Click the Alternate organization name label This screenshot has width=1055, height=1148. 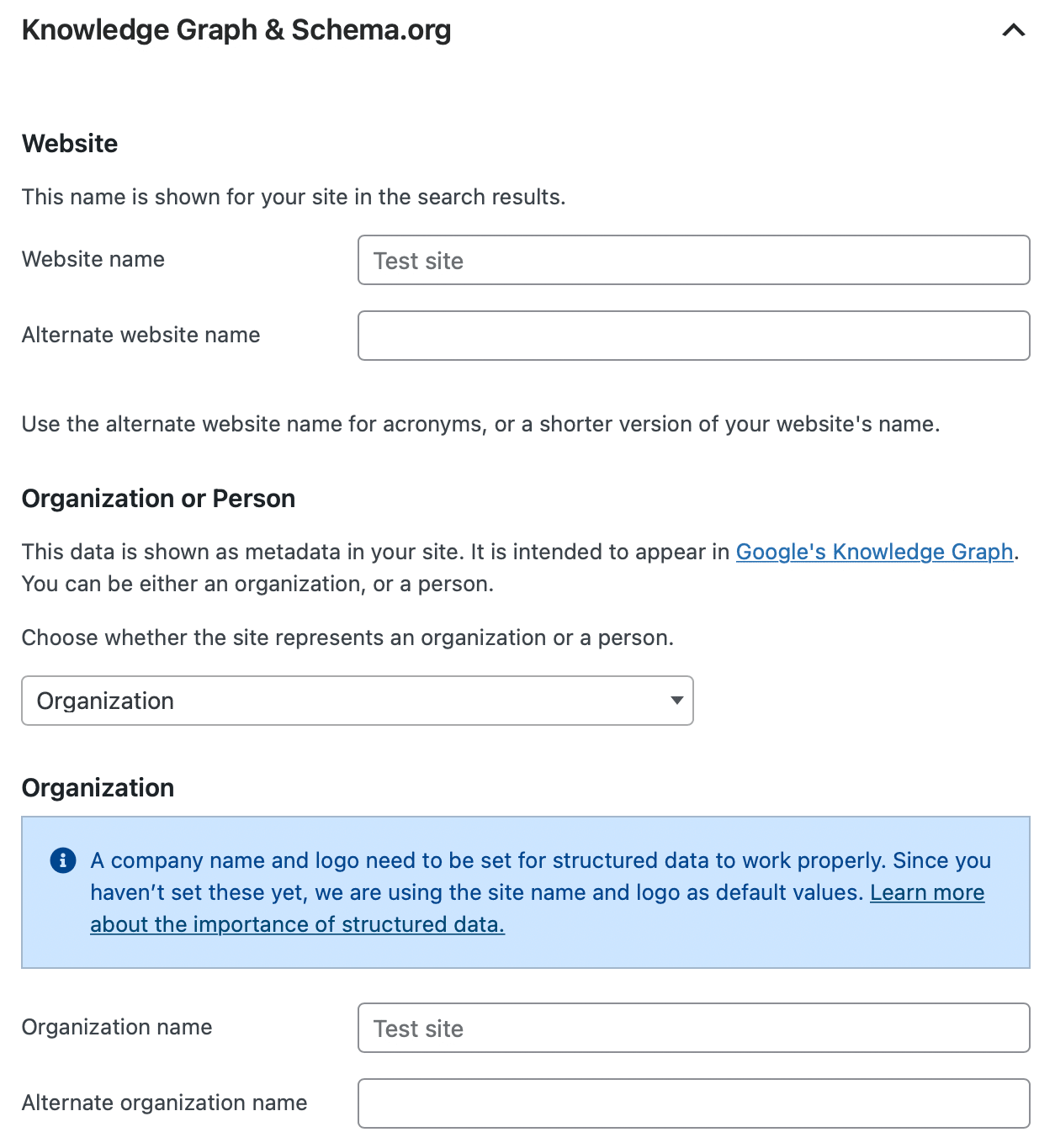click(164, 1103)
